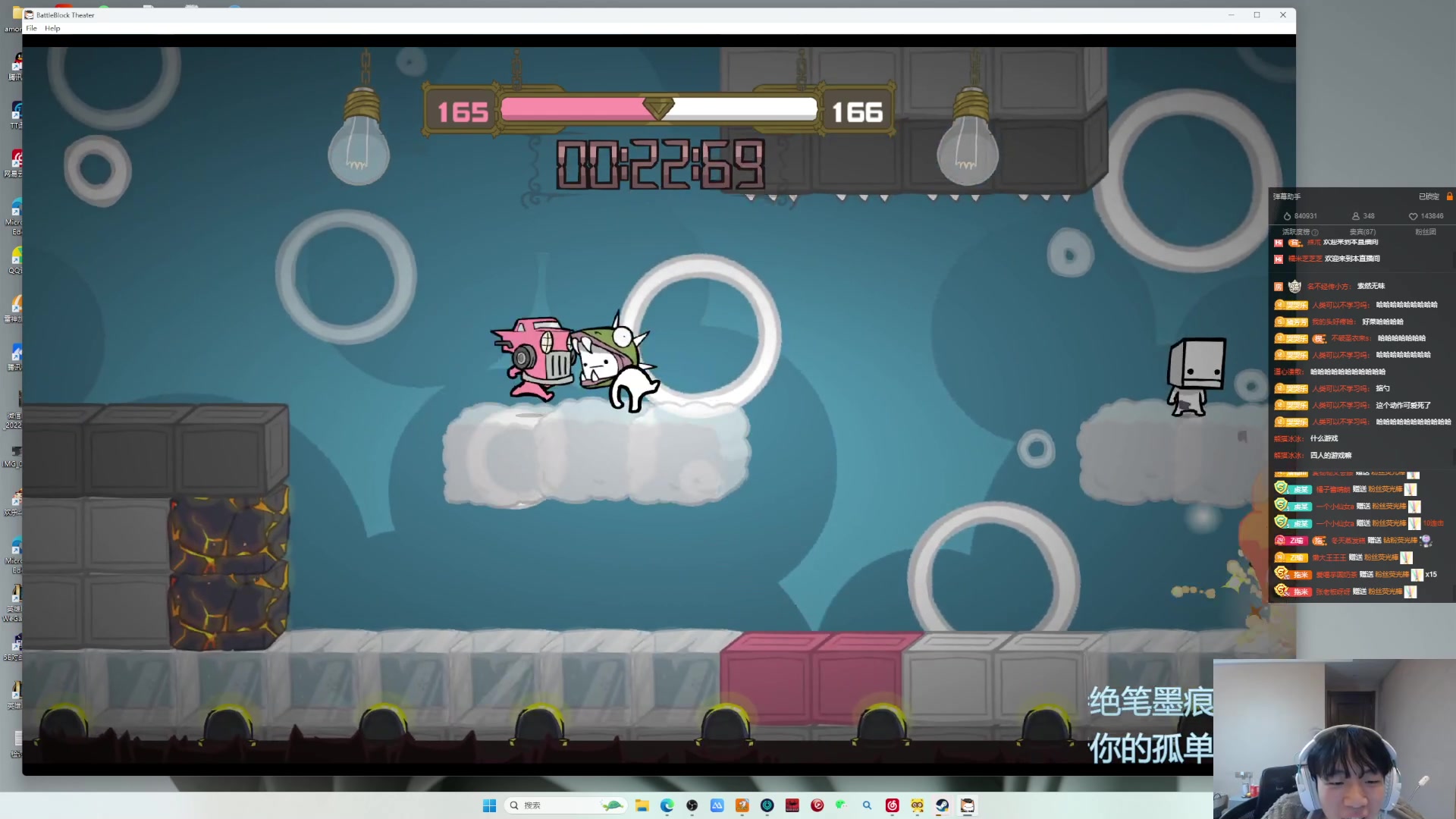Image resolution: width=1456 pixels, height=819 pixels.
Task: Switch to the 贵宾(87) tab
Action: (1363, 232)
